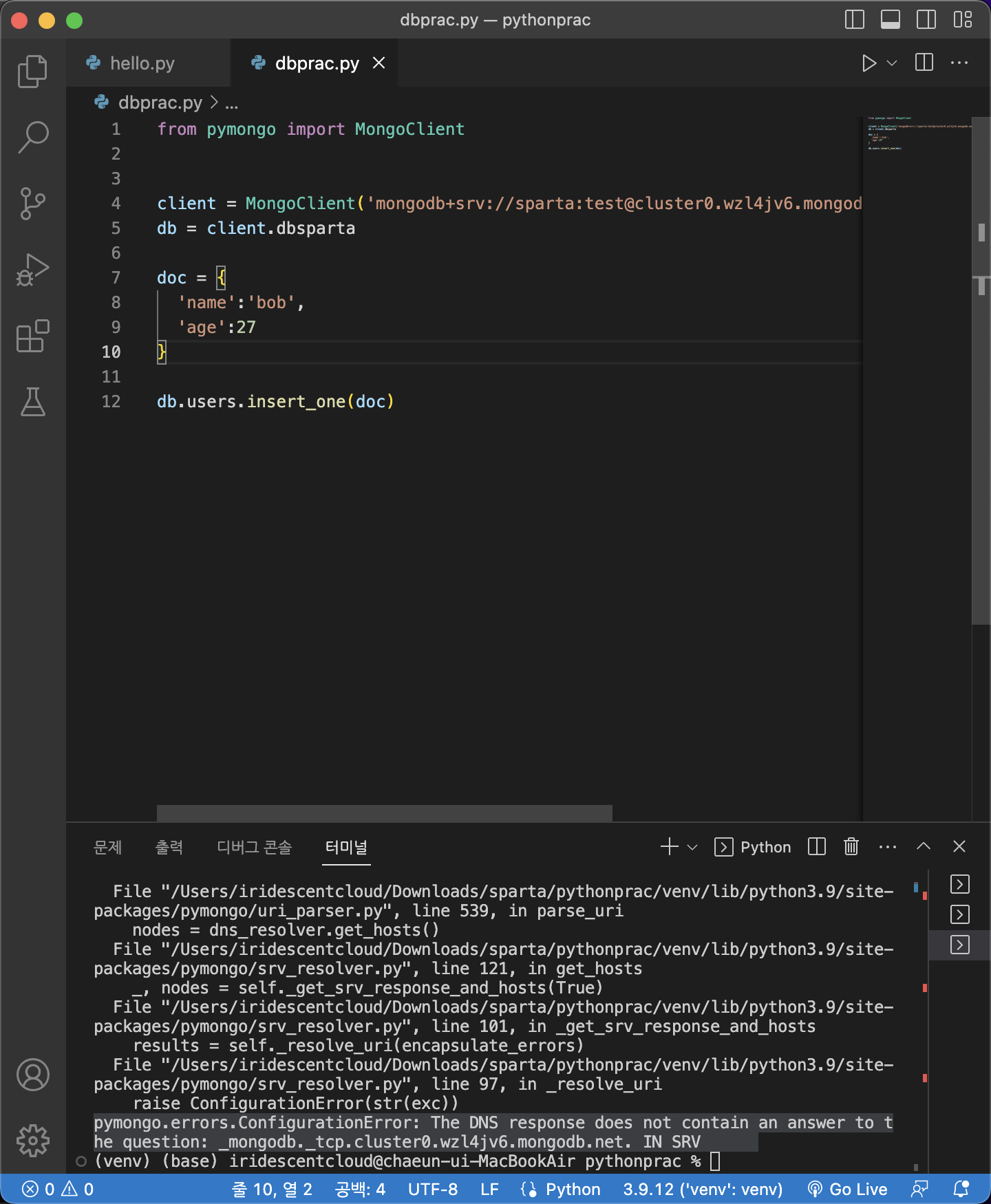Open feedback icon in status bar
The image size is (991, 1204).
tap(919, 1189)
